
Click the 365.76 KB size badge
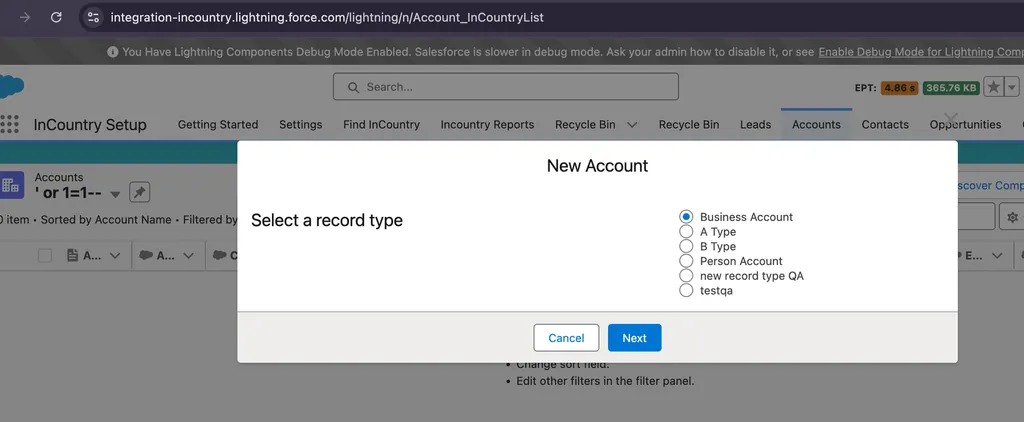tap(951, 88)
